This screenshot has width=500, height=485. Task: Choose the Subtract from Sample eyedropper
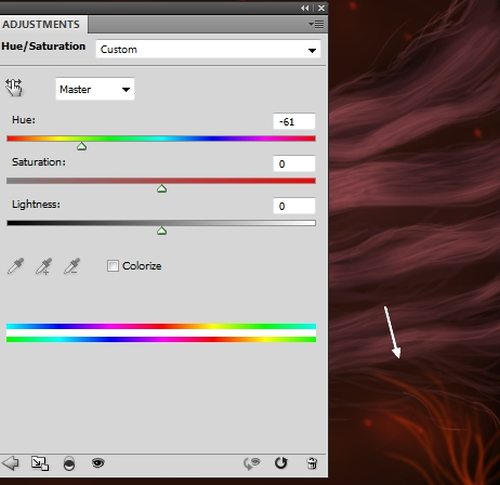[72, 266]
